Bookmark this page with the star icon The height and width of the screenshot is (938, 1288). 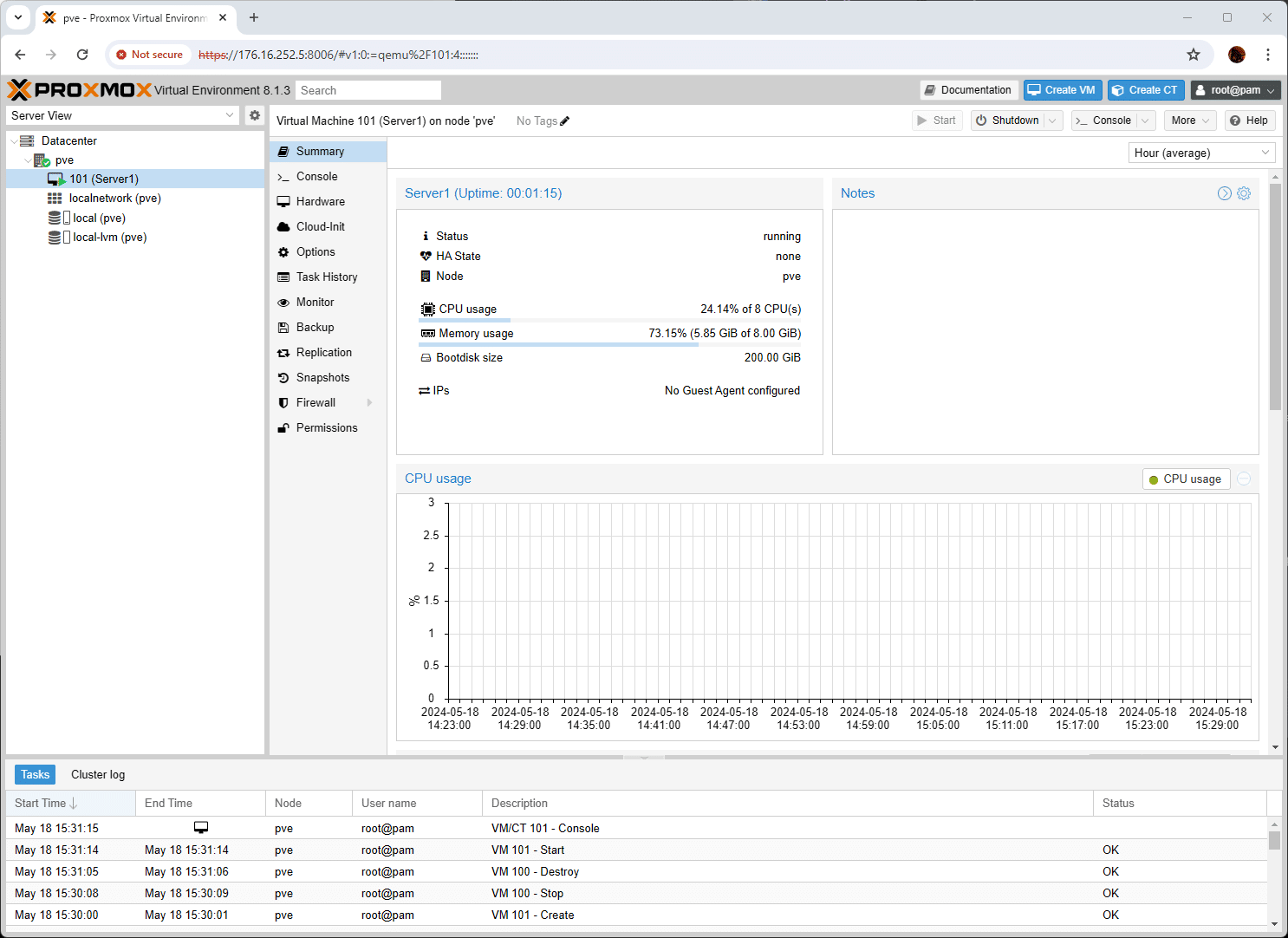[x=1194, y=55]
